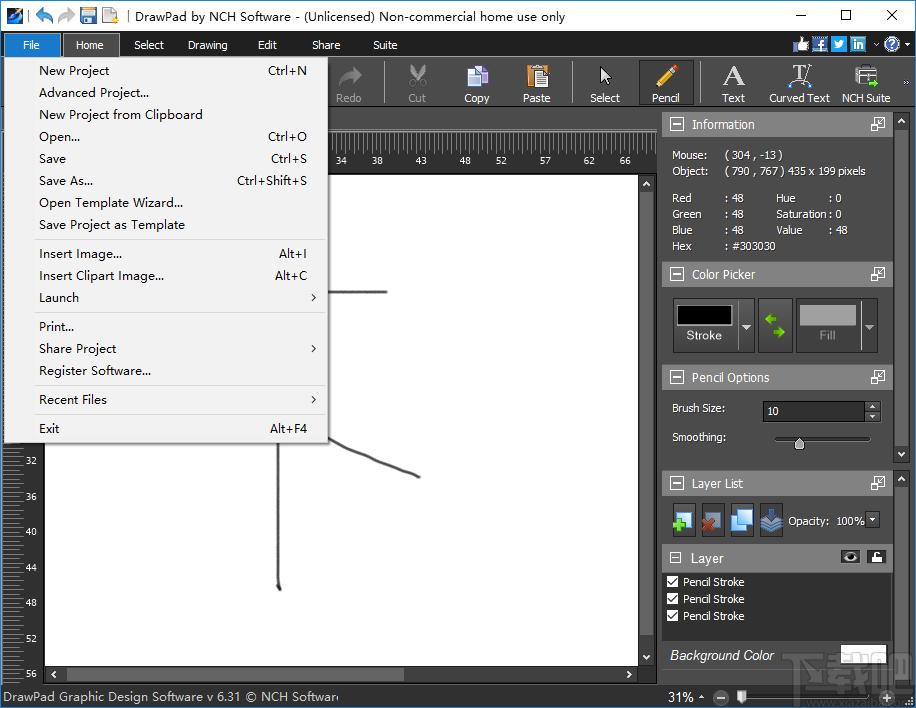Choose the Pencil tool

pos(666,83)
